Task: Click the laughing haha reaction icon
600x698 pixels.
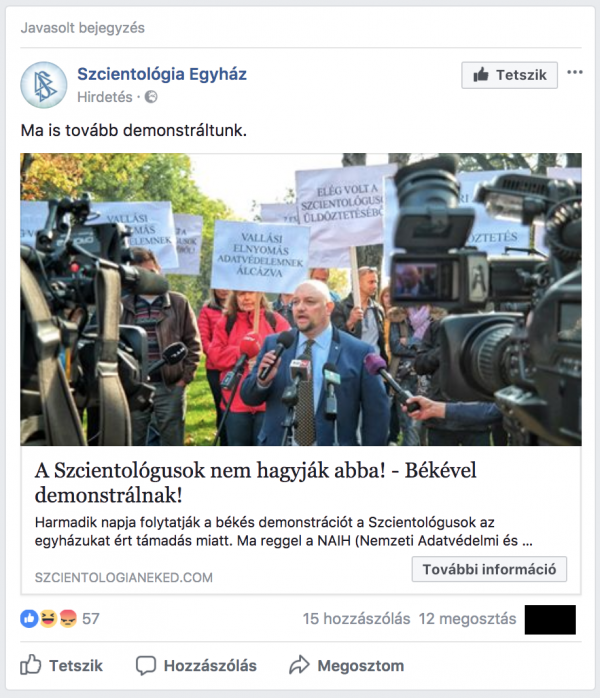Action: pyautogui.click(x=48, y=618)
